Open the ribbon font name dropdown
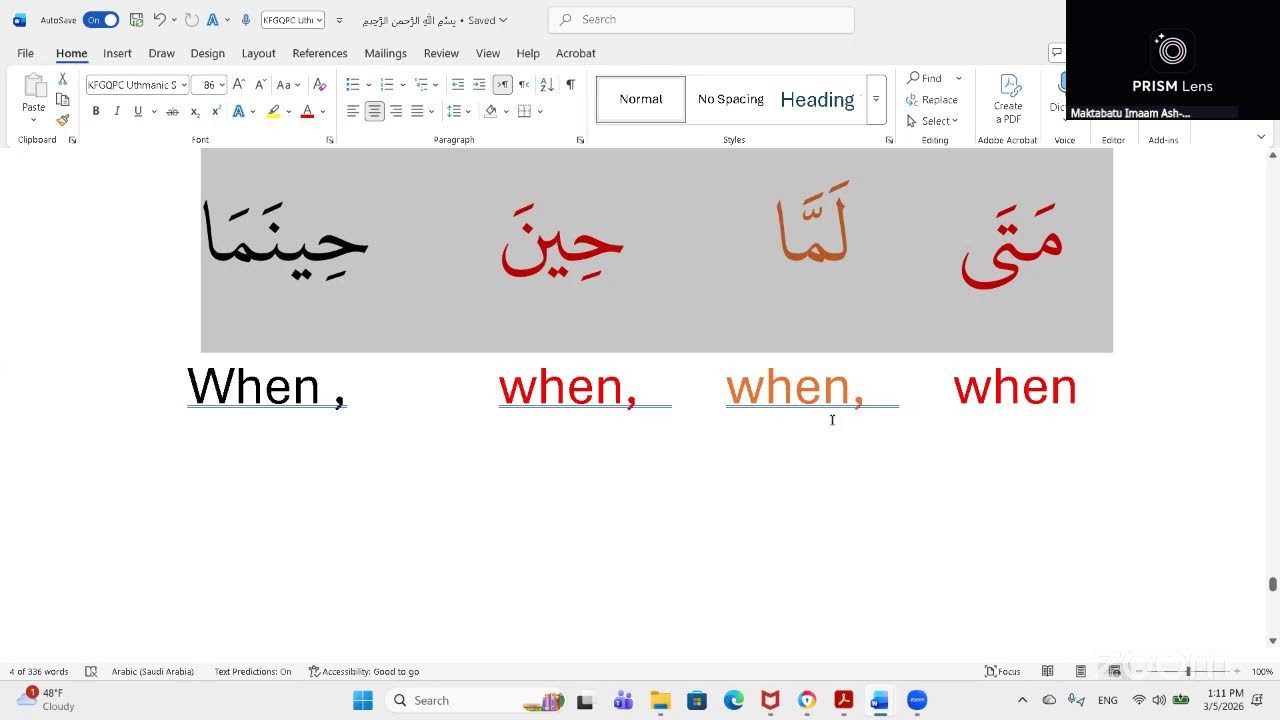 tap(184, 85)
